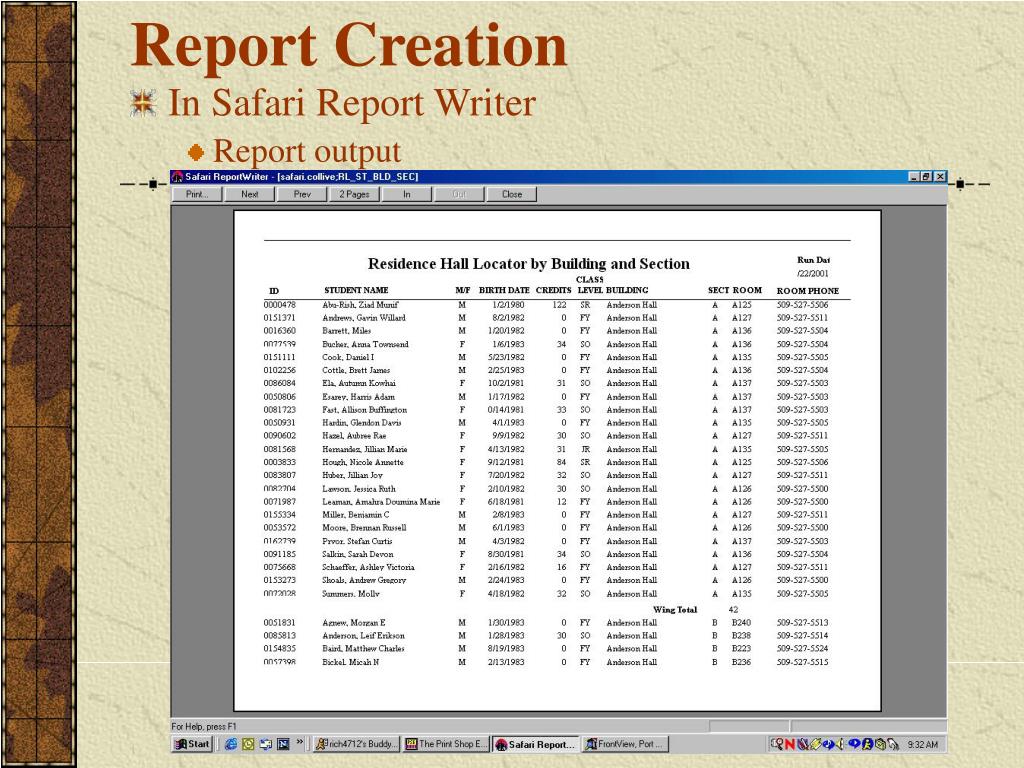Select student ID 0000478
1024x768 pixels.
(x=280, y=305)
